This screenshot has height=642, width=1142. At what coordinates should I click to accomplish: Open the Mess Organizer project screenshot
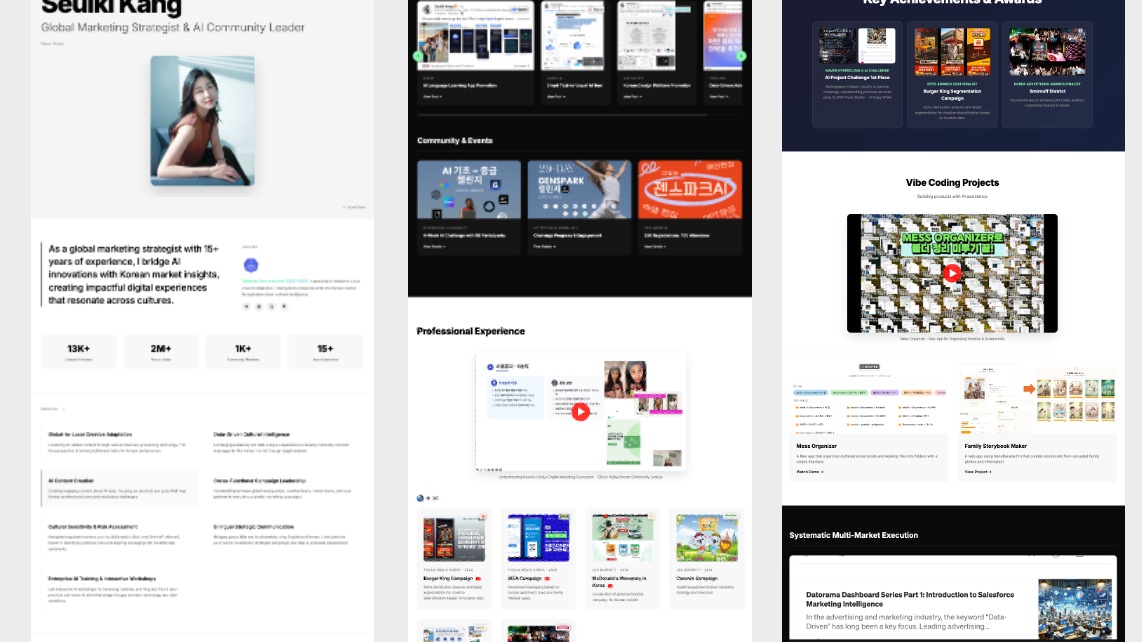pyautogui.click(x=869, y=398)
